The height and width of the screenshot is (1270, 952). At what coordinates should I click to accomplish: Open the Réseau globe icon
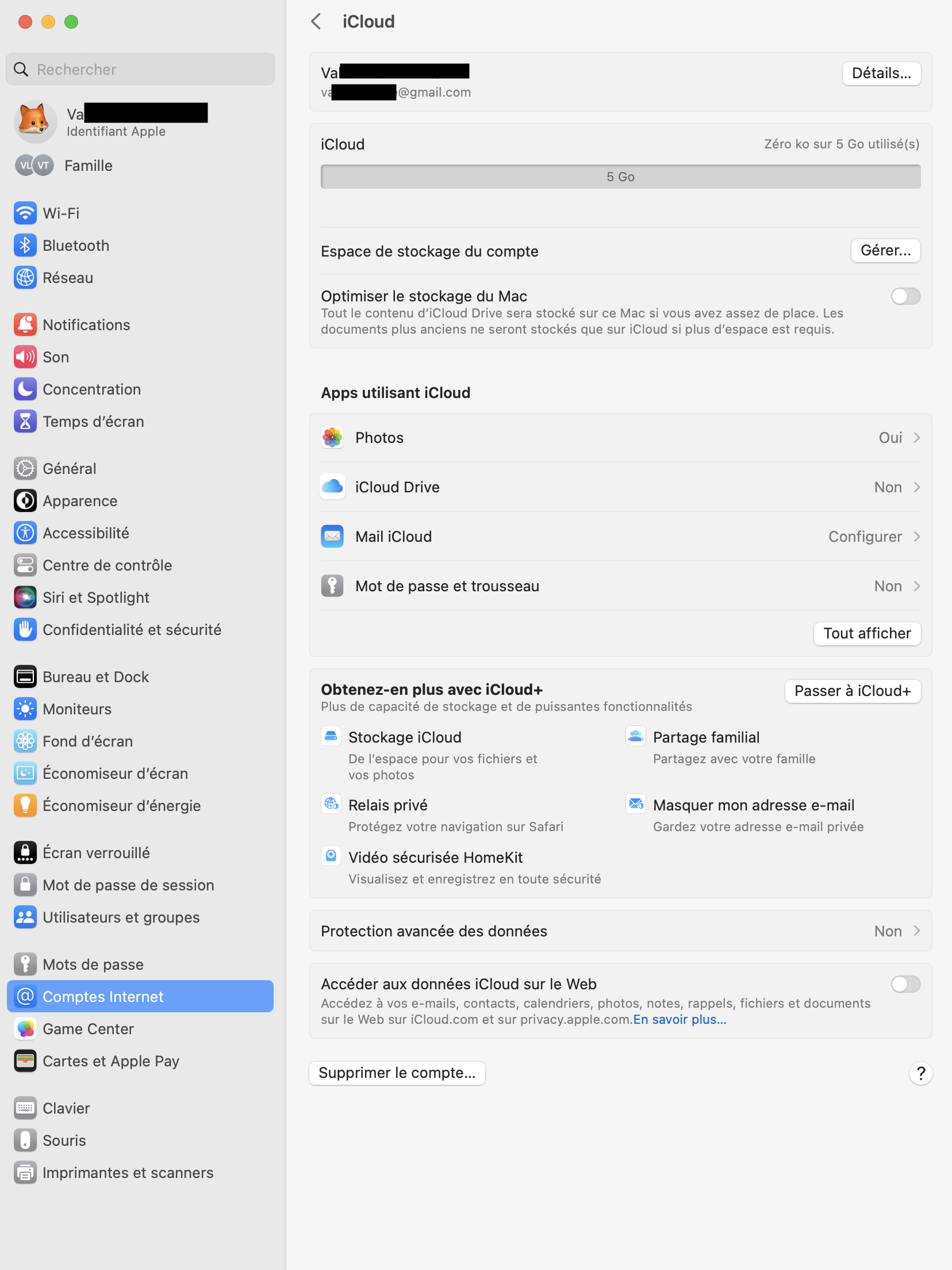(25, 278)
